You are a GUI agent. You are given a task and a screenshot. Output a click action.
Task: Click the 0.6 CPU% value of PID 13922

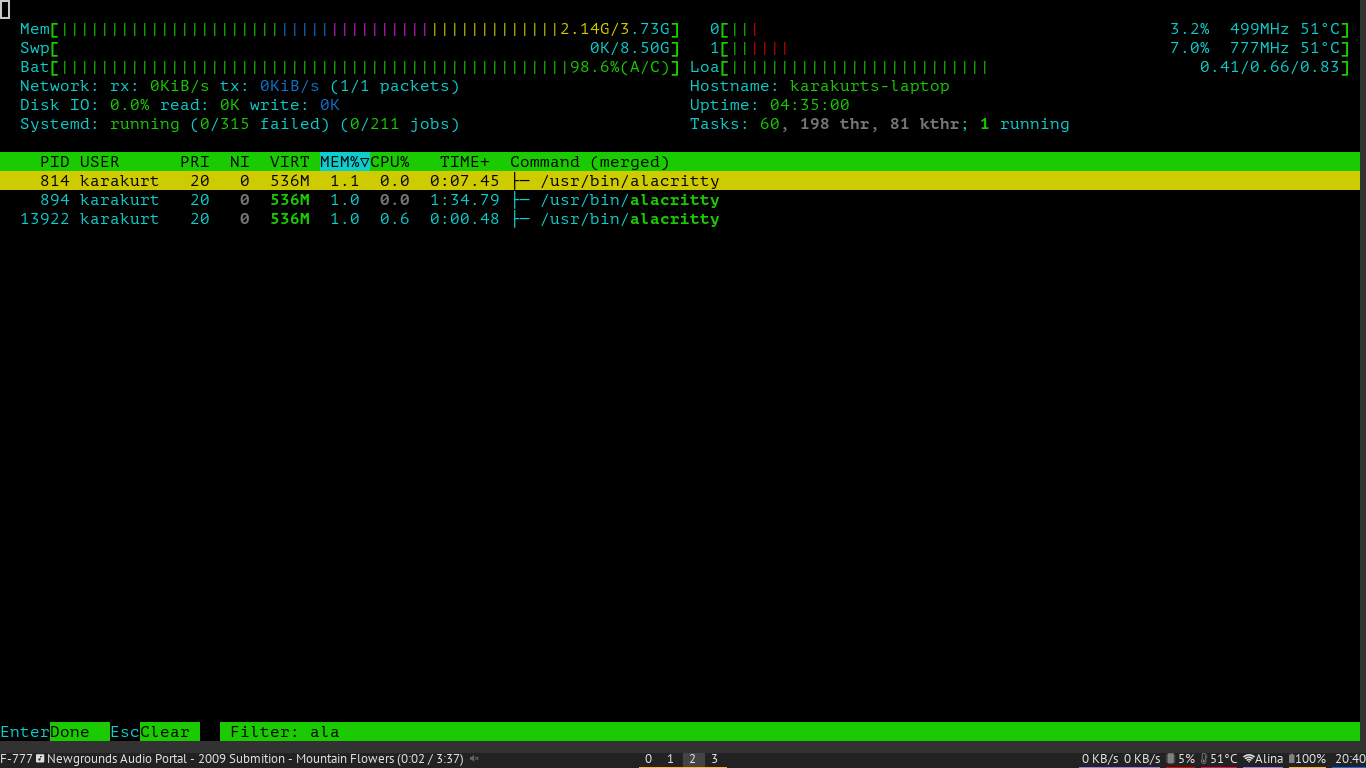[395, 219]
